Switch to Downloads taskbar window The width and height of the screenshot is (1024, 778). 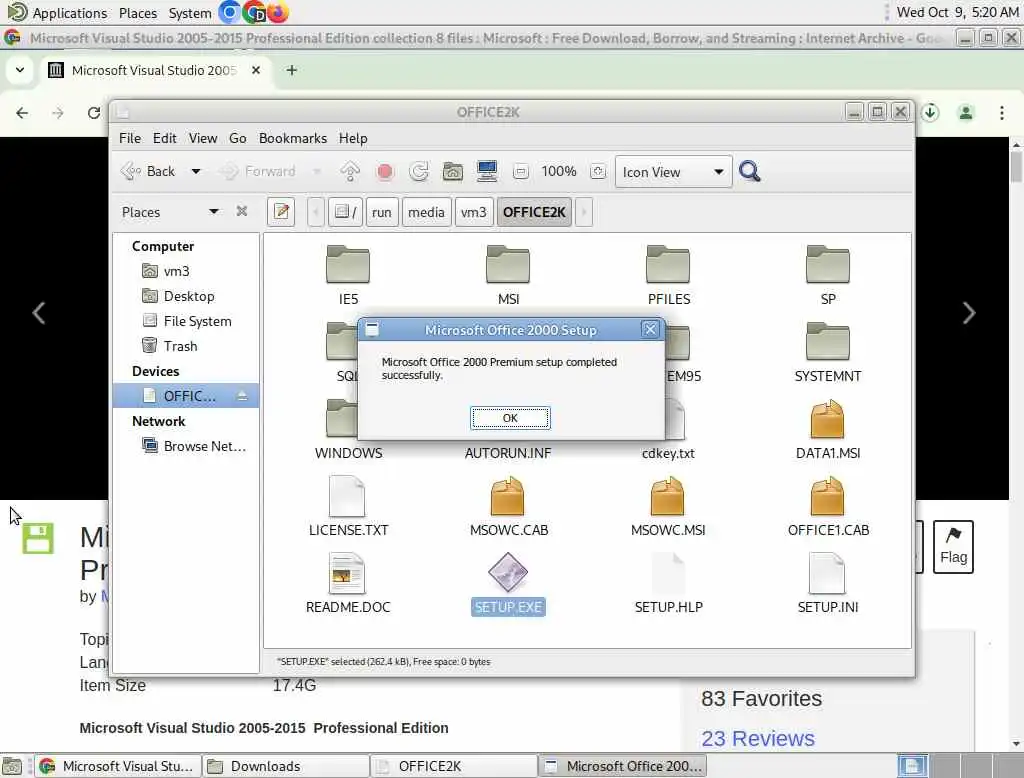286,766
